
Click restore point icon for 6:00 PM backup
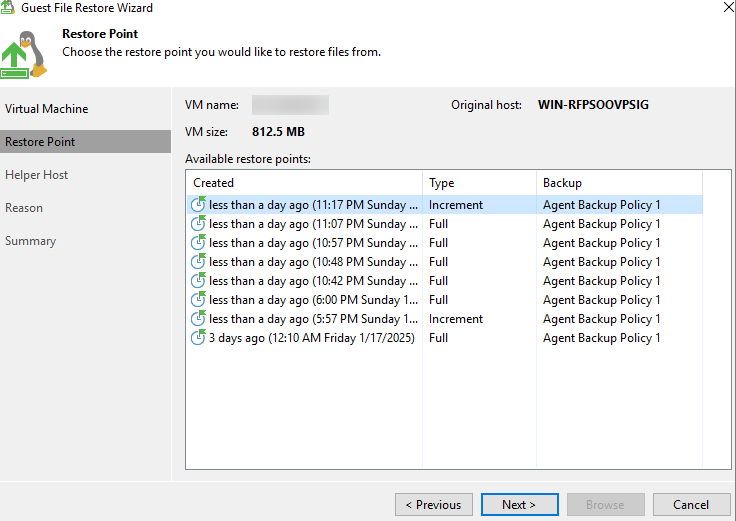pos(198,300)
